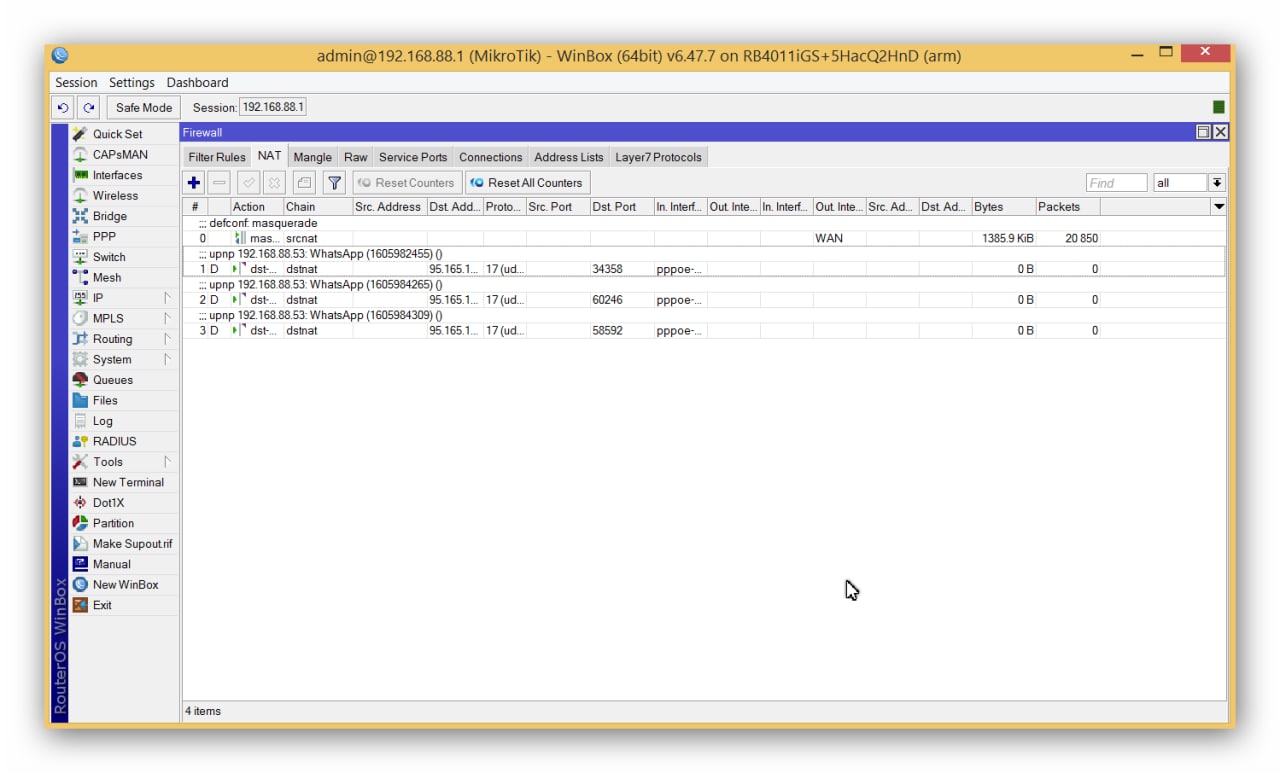Open filter funnel in Firewall toolbar
This screenshot has width=1280, height=773.
[334, 183]
